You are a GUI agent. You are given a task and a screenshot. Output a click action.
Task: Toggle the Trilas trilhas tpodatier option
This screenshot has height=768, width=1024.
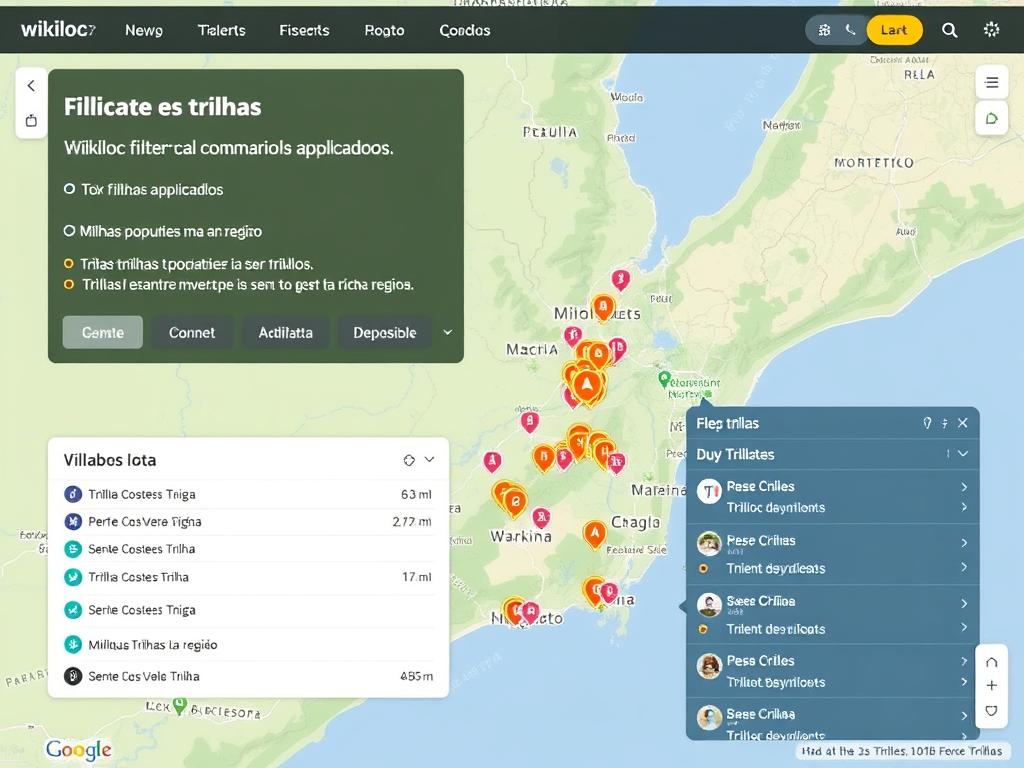[69, 264]
